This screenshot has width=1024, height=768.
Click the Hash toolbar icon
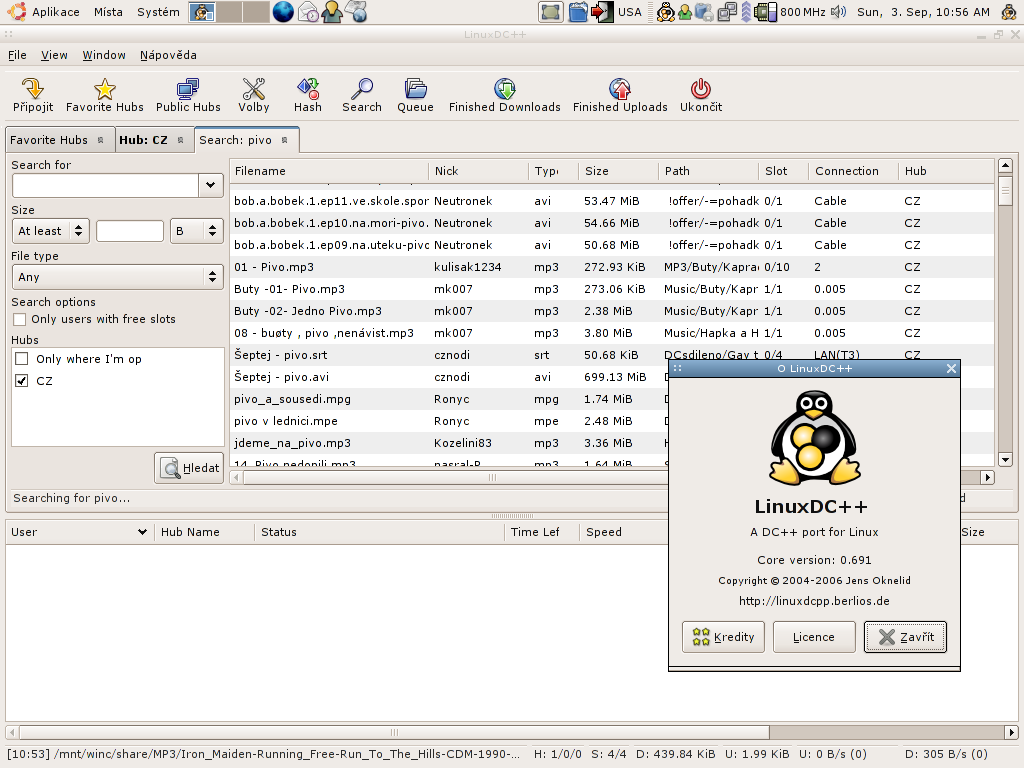coord(308,95)
